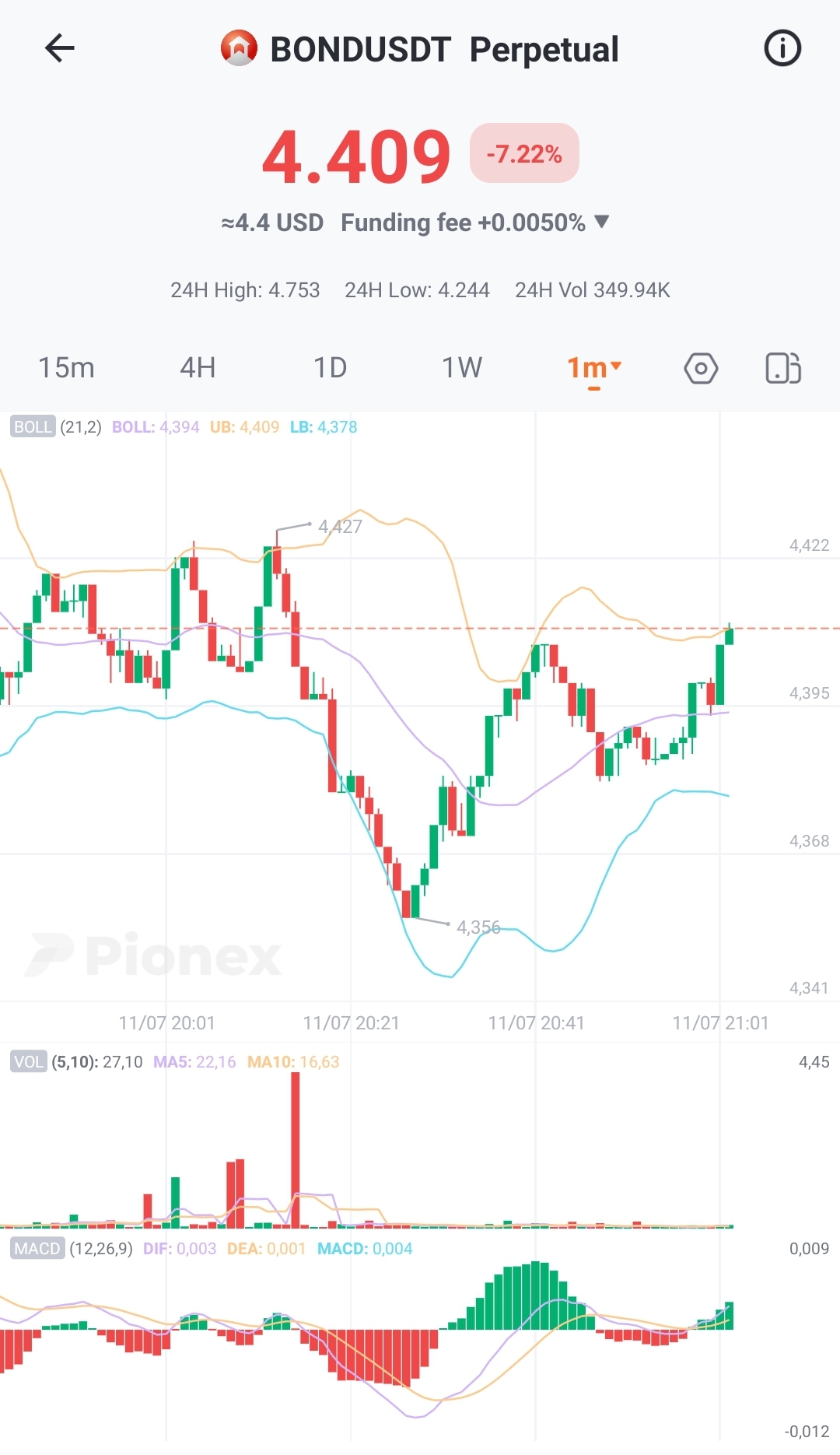
Task: Expand the Funding fee dropdown arrow
Action: (601, 223)
